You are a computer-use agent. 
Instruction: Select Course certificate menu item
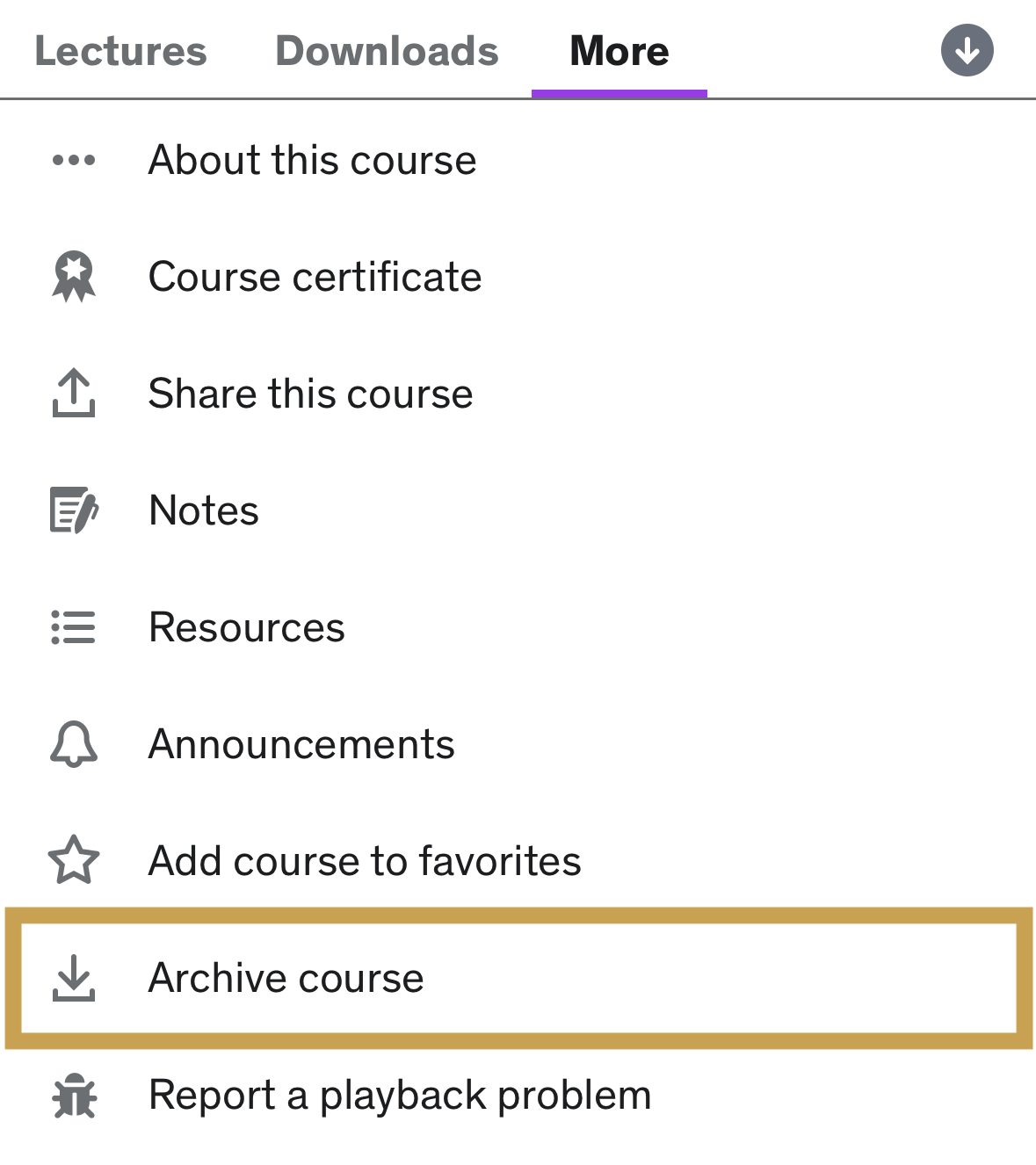(315, 277)
